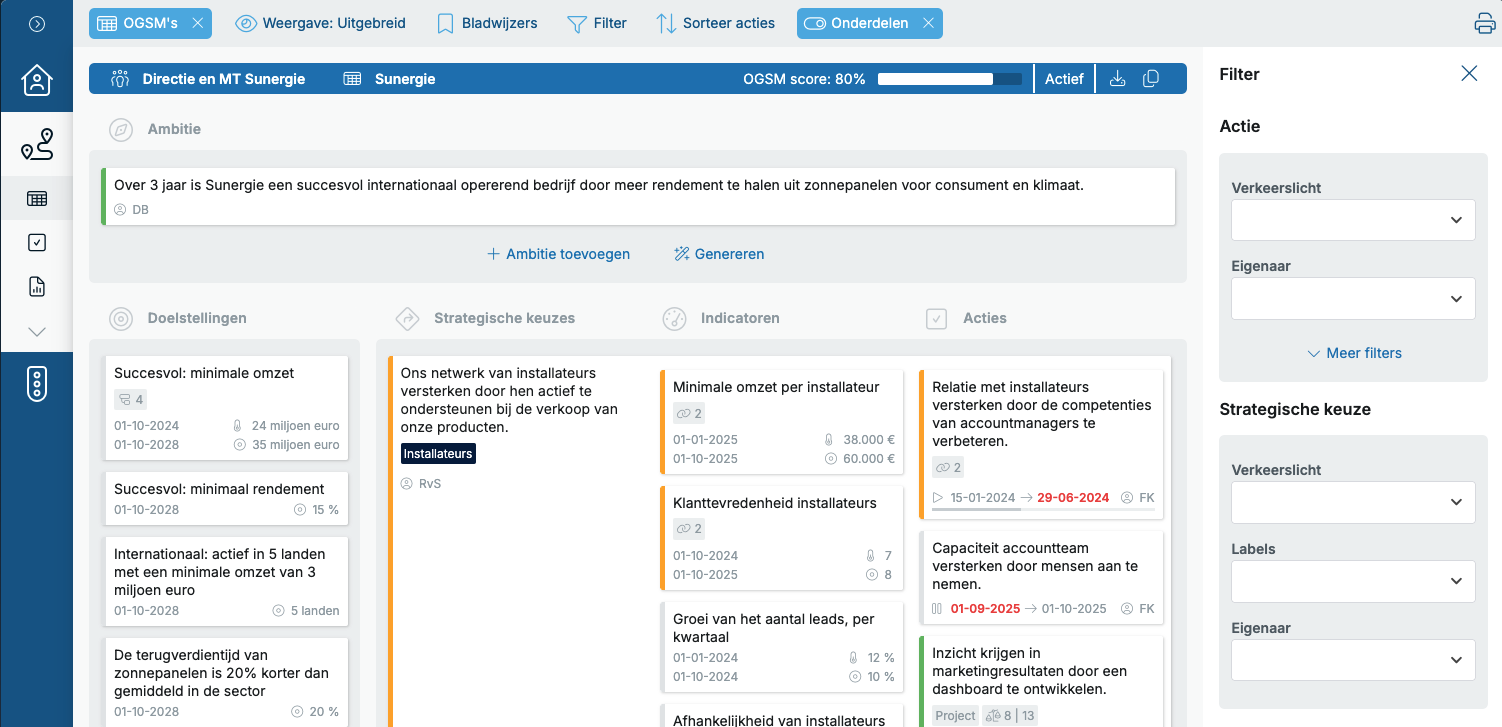Screen dimensions: 1502x727
Task: Switch Weergave: Uitgebreid view
Action: pyautogui.click(x=321, y=23)
